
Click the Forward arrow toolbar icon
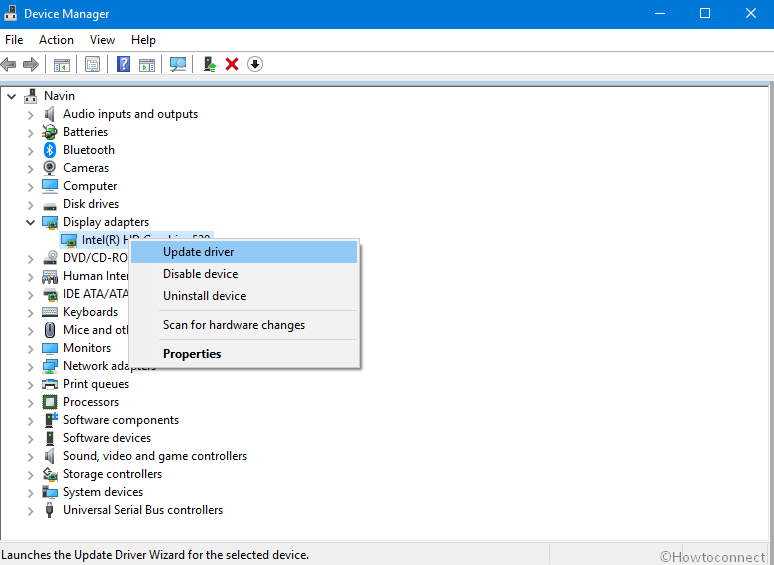tap(31, 64)
